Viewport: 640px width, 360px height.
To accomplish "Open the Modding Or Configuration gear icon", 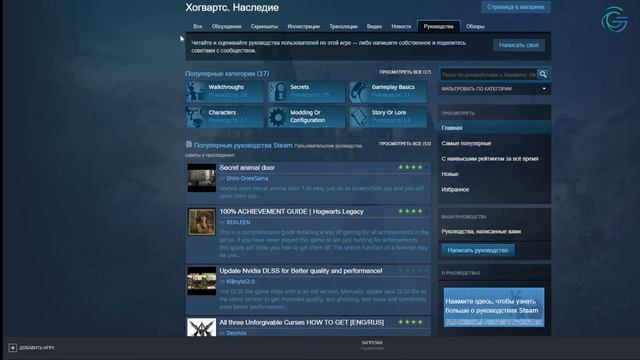I will click(x=278, y=117).
